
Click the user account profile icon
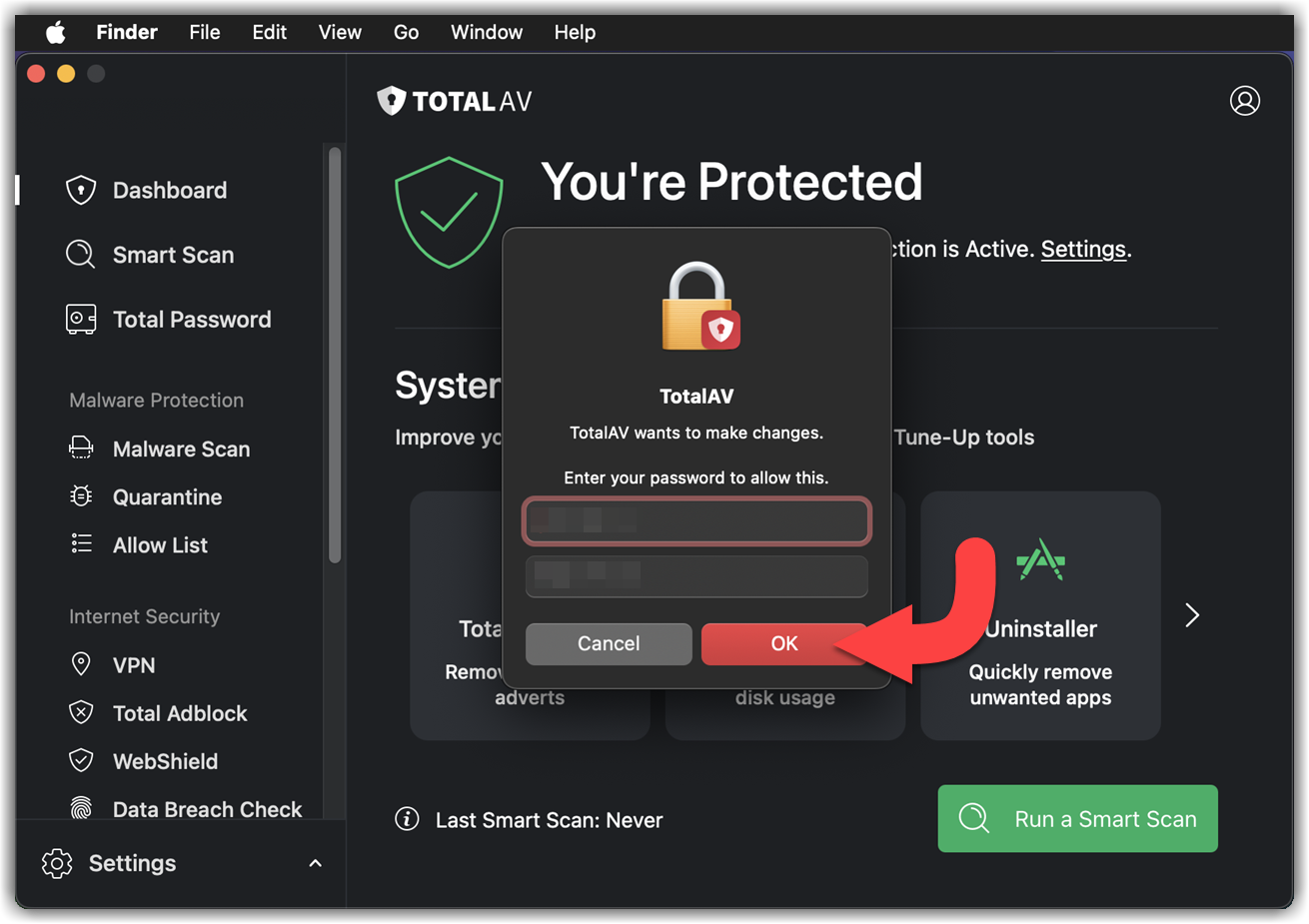tap(1244, 101)
